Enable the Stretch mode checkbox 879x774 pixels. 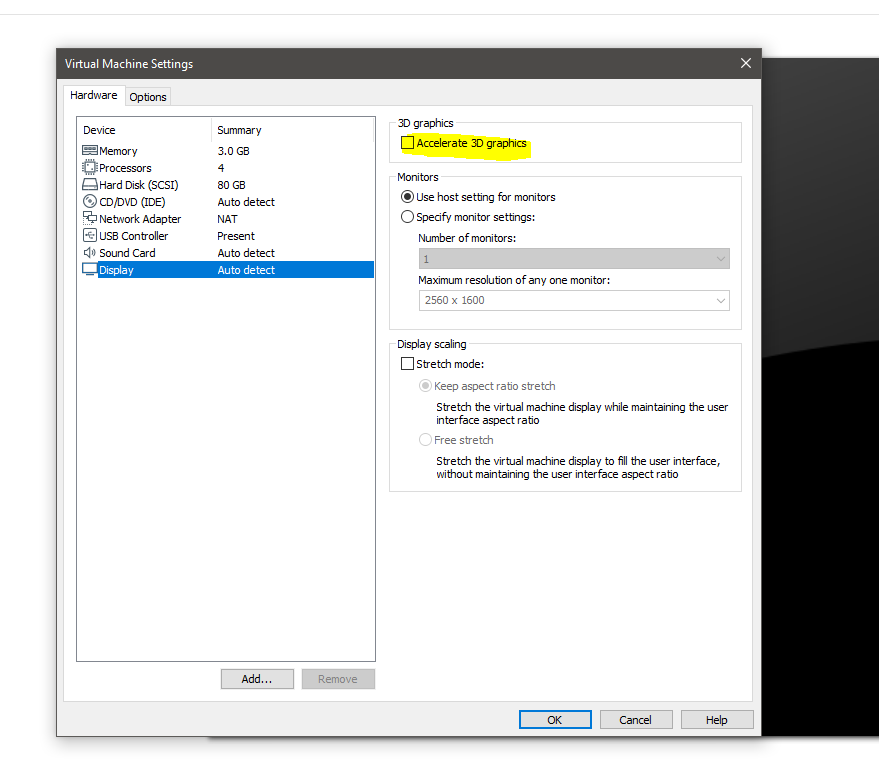[407, 364]
